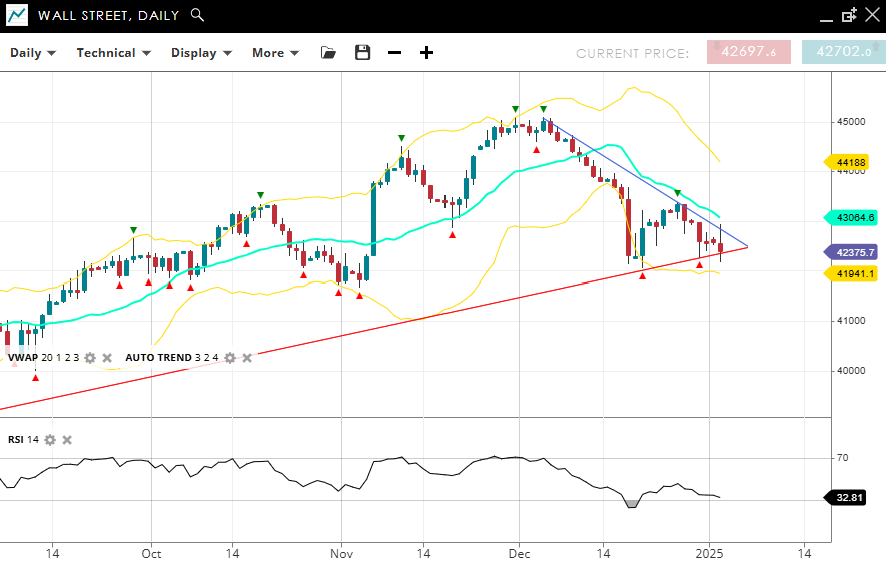Viewport: 886px width, 564px height.
Task: Remove the VWAP indicator
Action: pos(107,357)
